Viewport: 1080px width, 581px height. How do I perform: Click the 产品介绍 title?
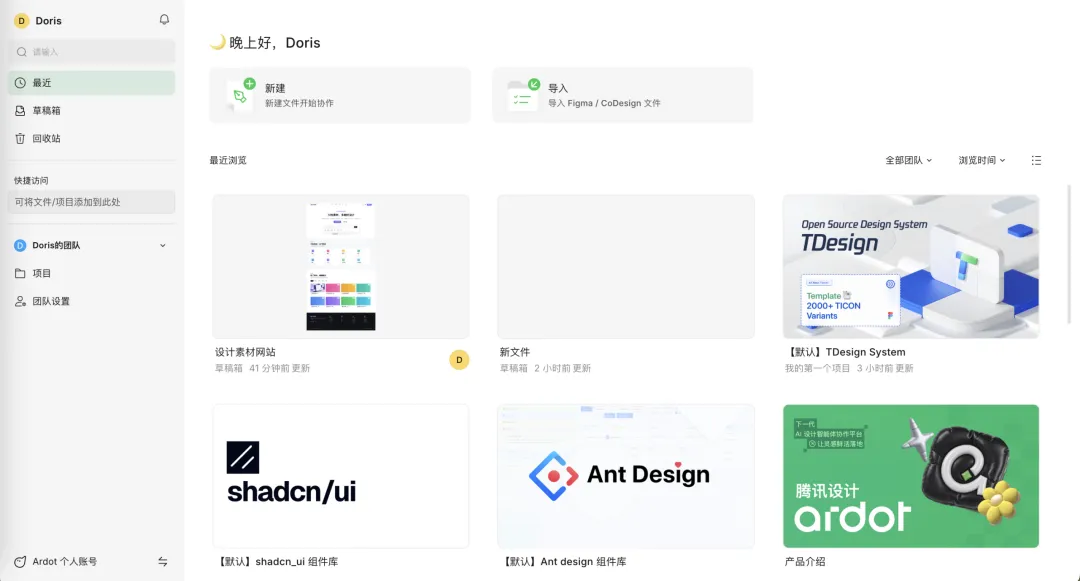point(805,562)
